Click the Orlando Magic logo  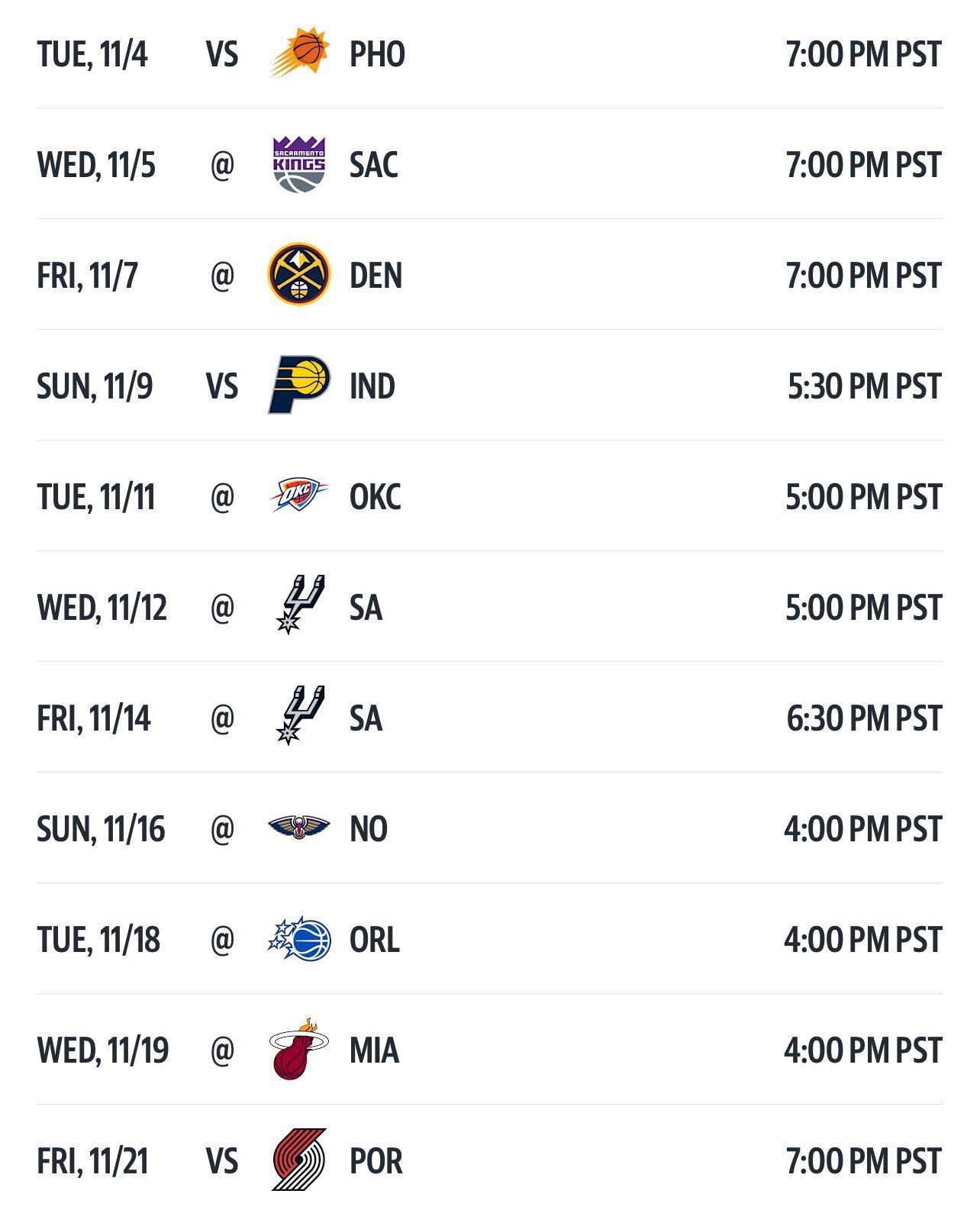tap(299, 939)
